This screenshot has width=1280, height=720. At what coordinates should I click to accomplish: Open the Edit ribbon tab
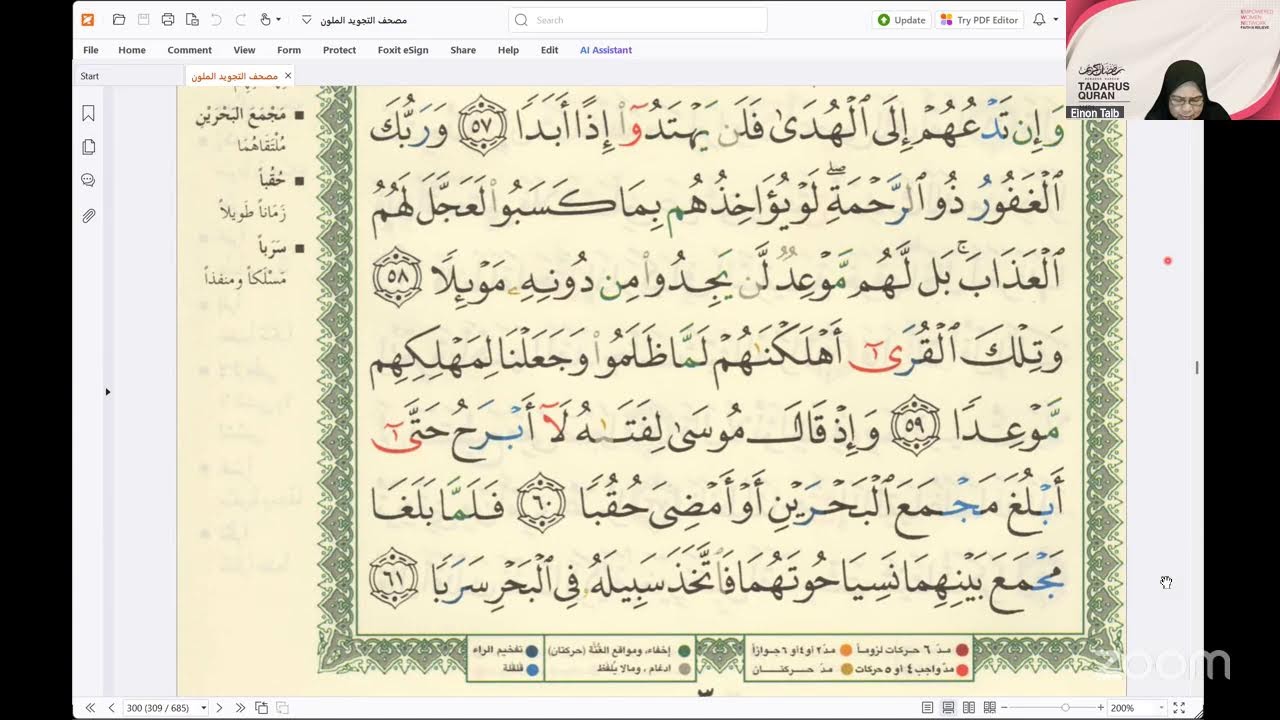coord(549,50)
